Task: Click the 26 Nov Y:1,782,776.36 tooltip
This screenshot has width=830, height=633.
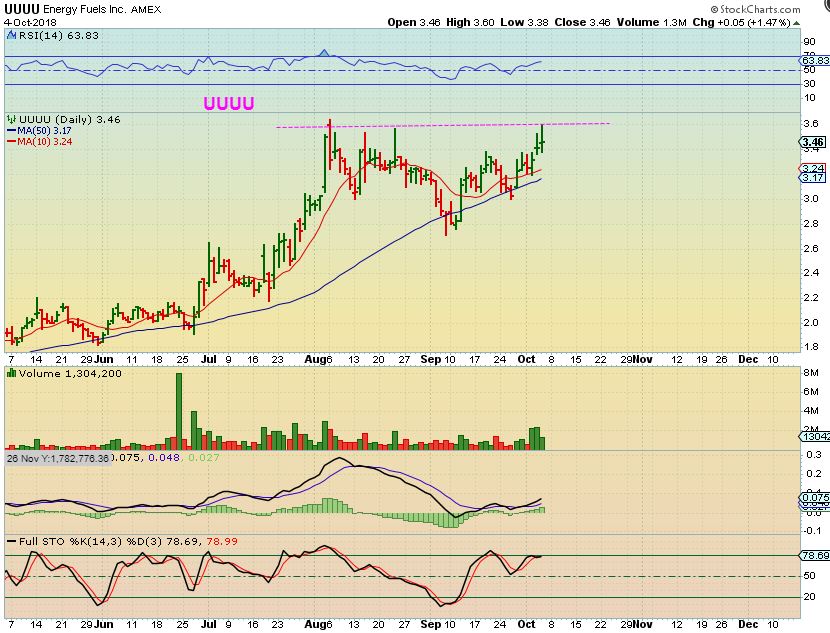Action: click(x=58, y=458)
